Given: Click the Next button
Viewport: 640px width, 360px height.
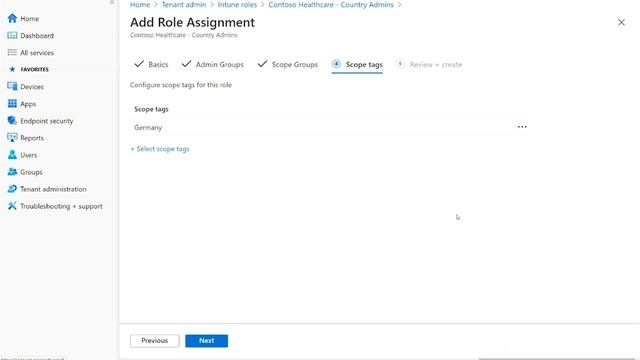Looking at the screenshot, I should pos(207,341).
